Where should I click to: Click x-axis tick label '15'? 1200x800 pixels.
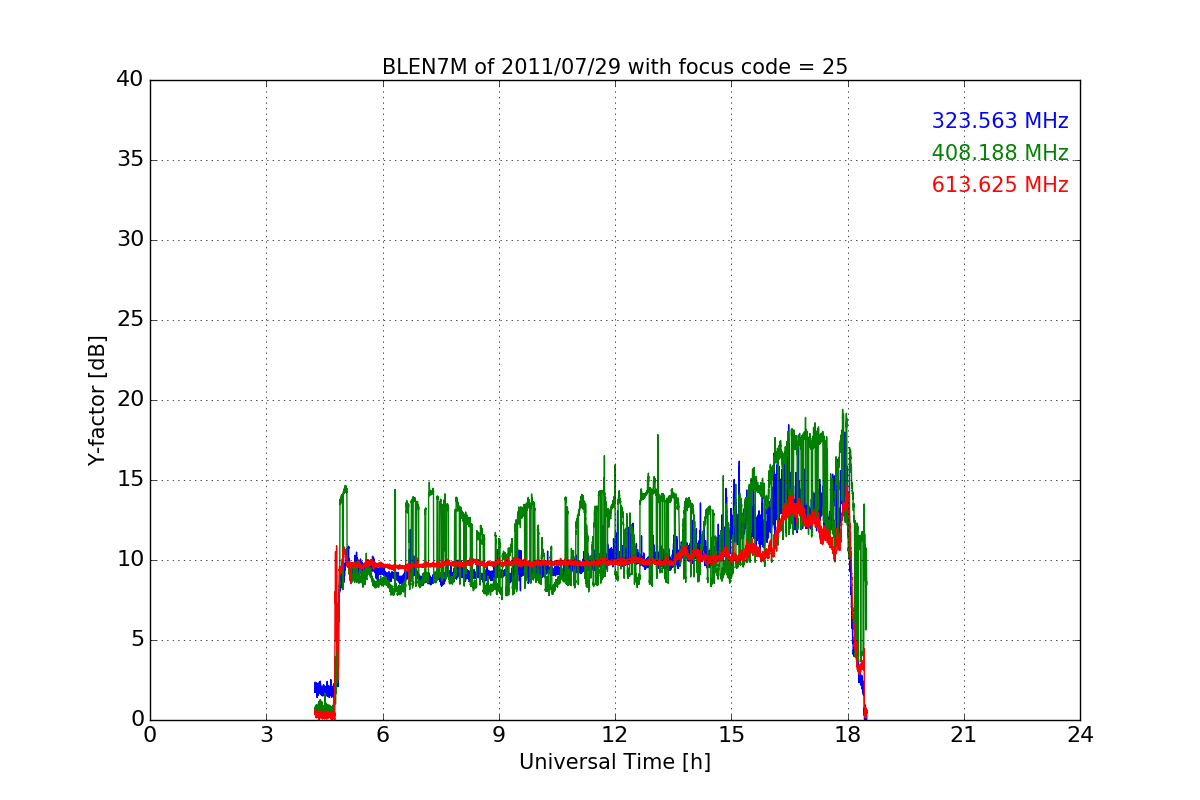coord(731,734)
